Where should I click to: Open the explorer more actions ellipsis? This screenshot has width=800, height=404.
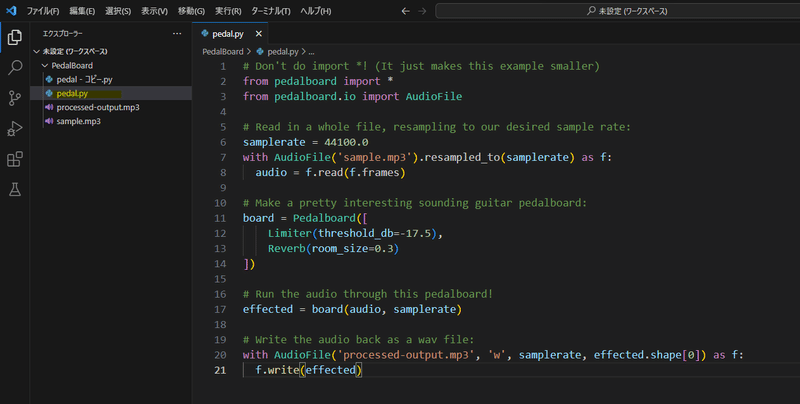tap(177, 34)
